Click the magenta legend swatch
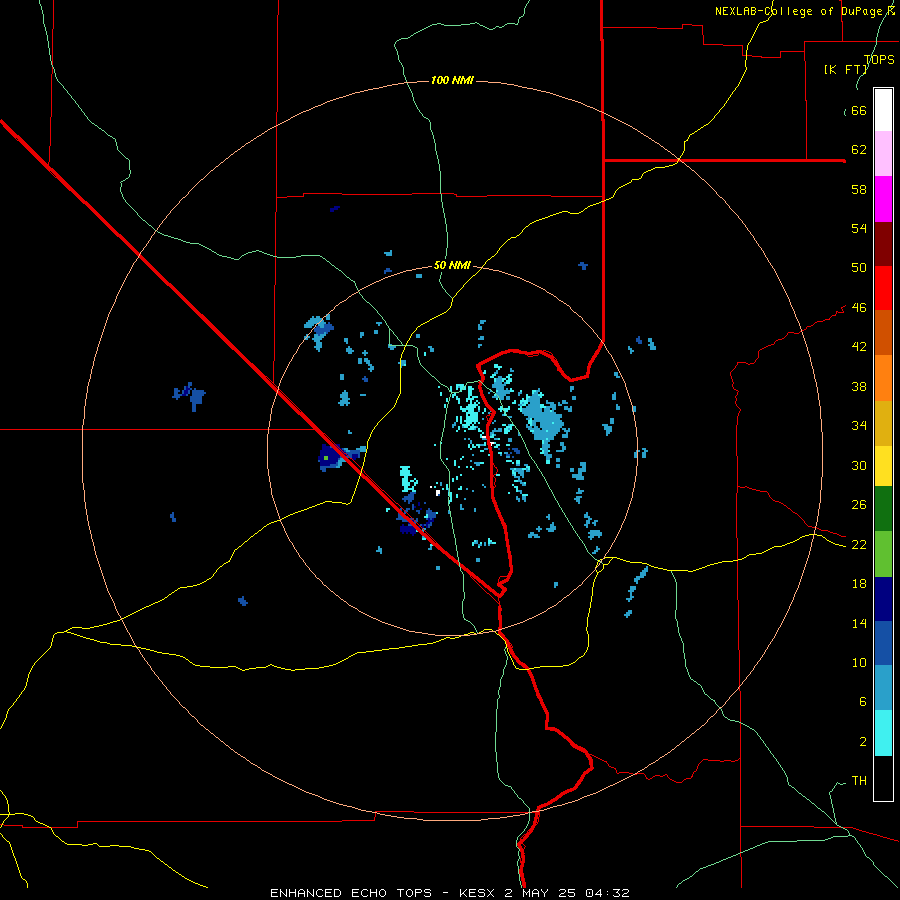This screenshot has height=900, width=900. click(x=883, y=199)
